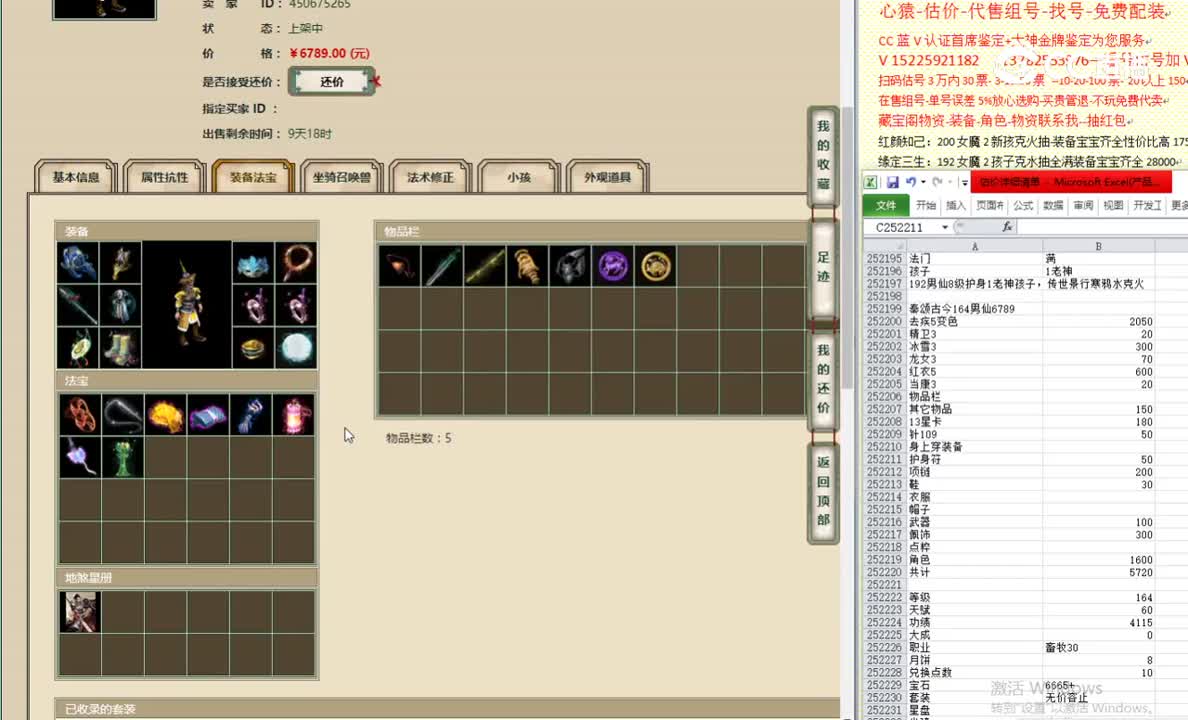Click the golden bowl-shaped belt icon

[253, 347]
